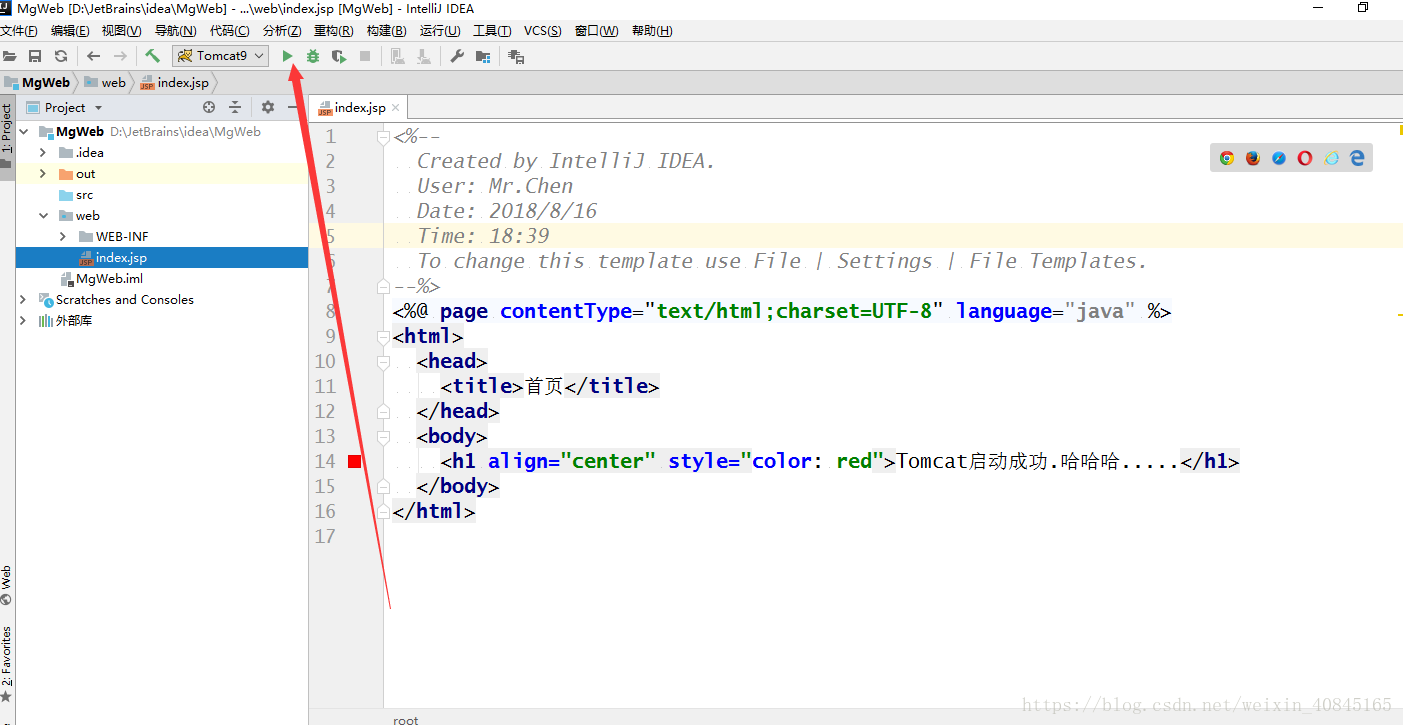
Task: Open IDE settings via the wrench icon
Action: tap(456, 56)
